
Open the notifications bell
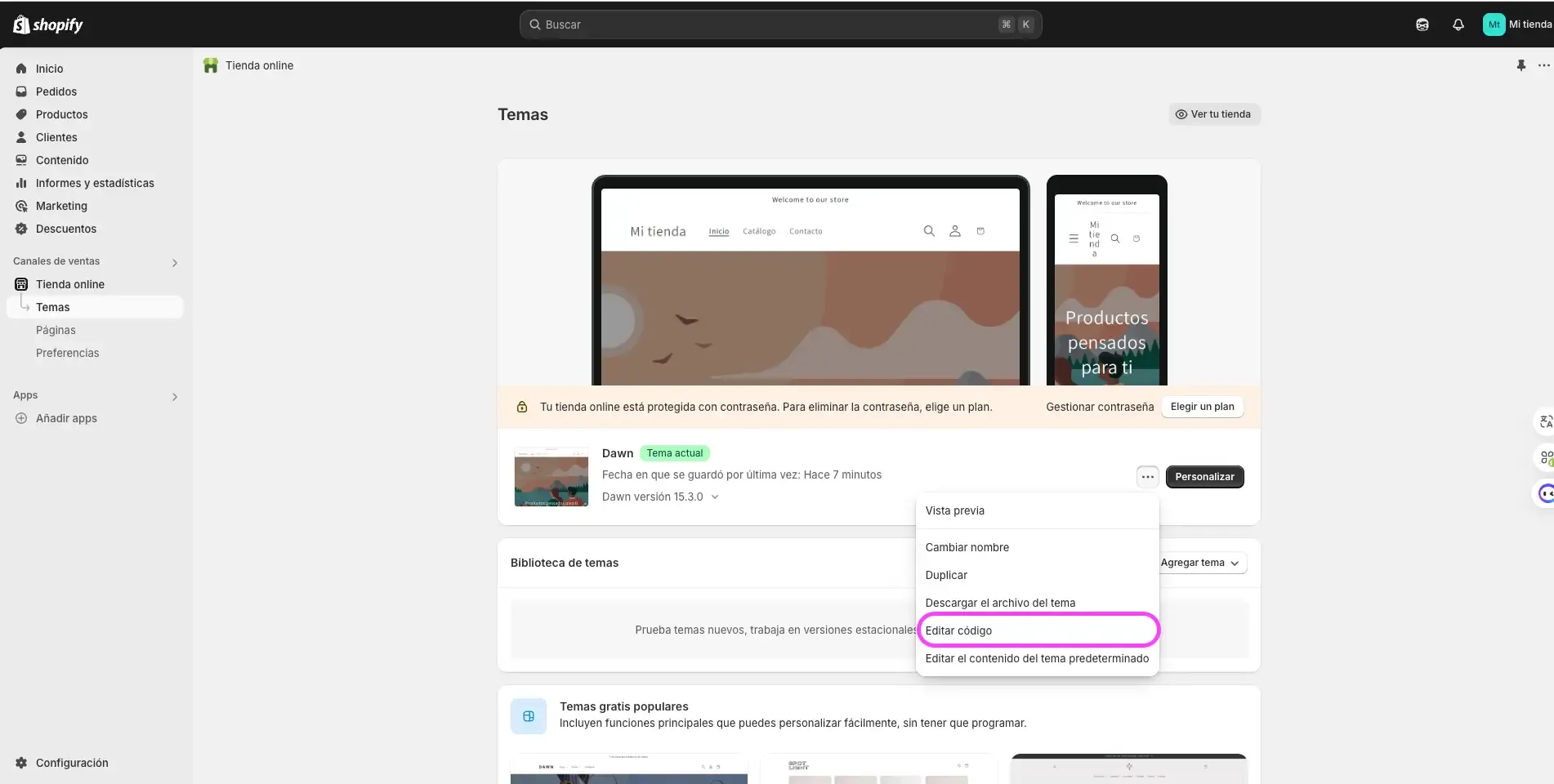(1458, 24)
